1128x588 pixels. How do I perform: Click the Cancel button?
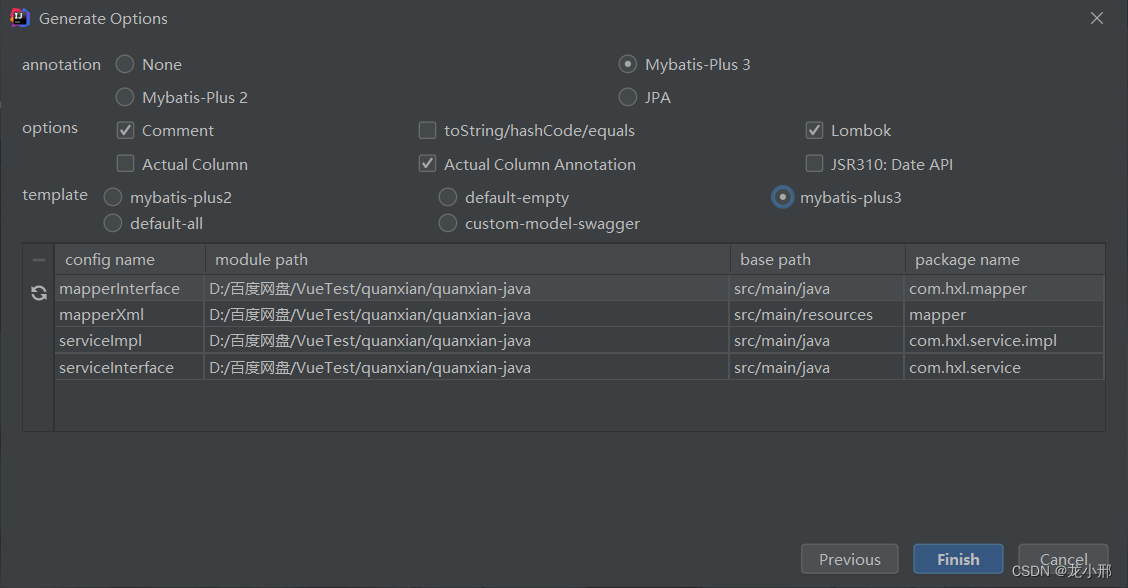click(1063, 559)
